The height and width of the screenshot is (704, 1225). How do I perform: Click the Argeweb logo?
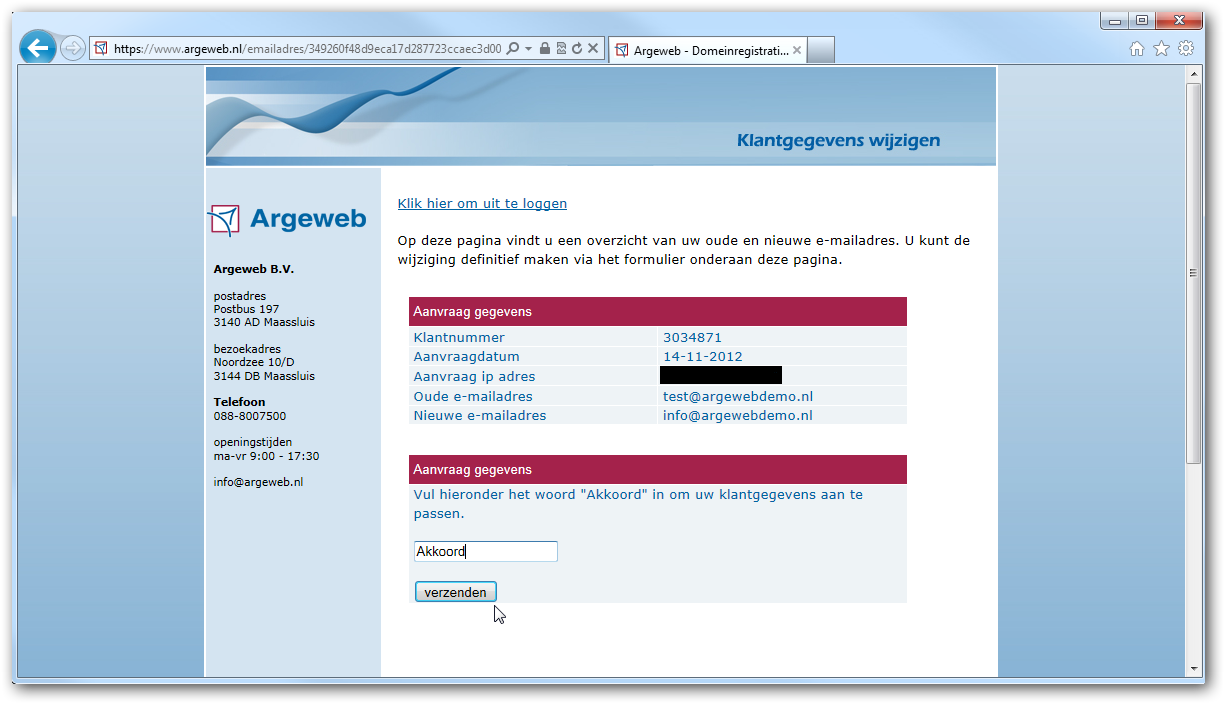(287, 219)
